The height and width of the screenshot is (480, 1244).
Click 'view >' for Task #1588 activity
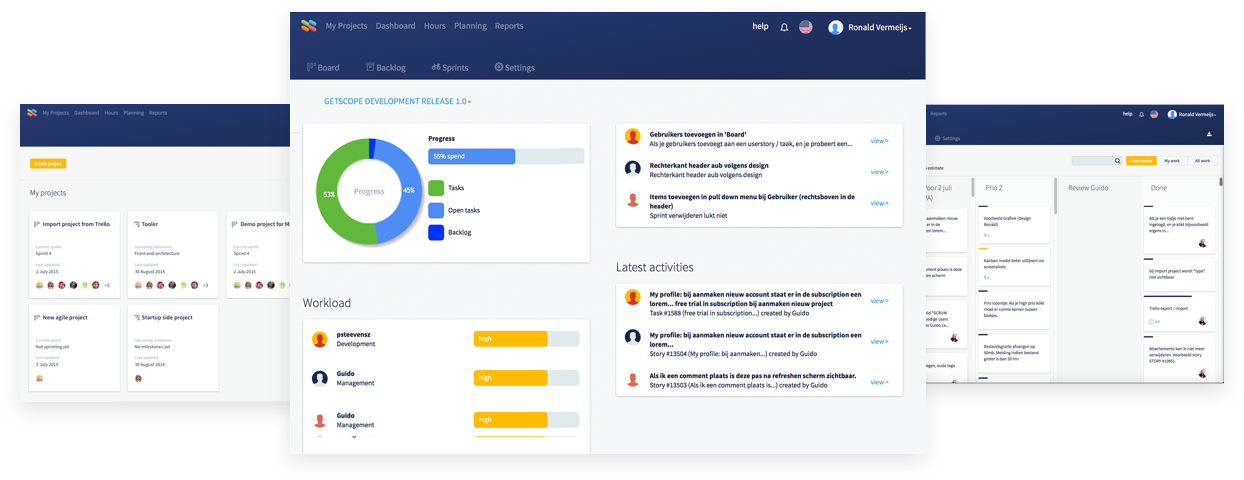point(879,301)
